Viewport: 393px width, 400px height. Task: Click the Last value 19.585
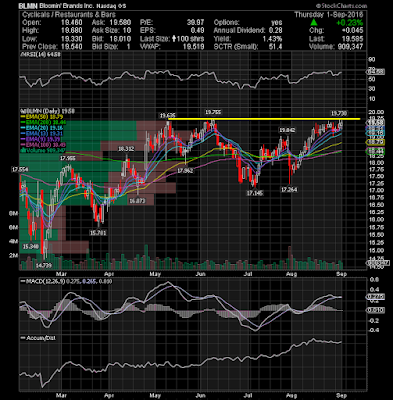click(353, 39)
